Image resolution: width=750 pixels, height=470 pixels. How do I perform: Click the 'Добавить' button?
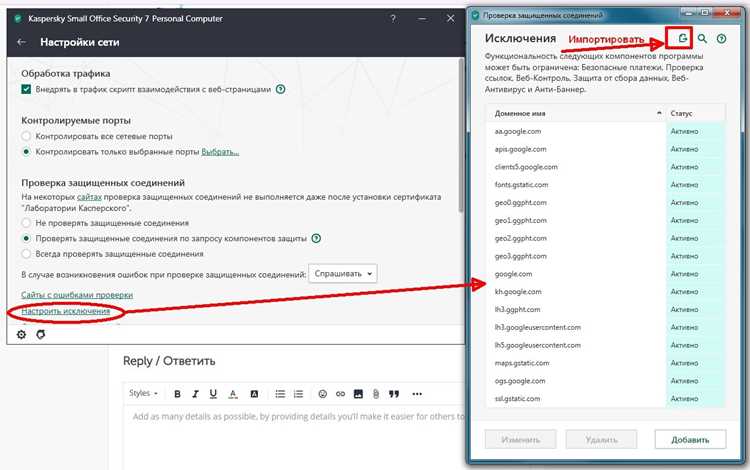coord(690,439)
